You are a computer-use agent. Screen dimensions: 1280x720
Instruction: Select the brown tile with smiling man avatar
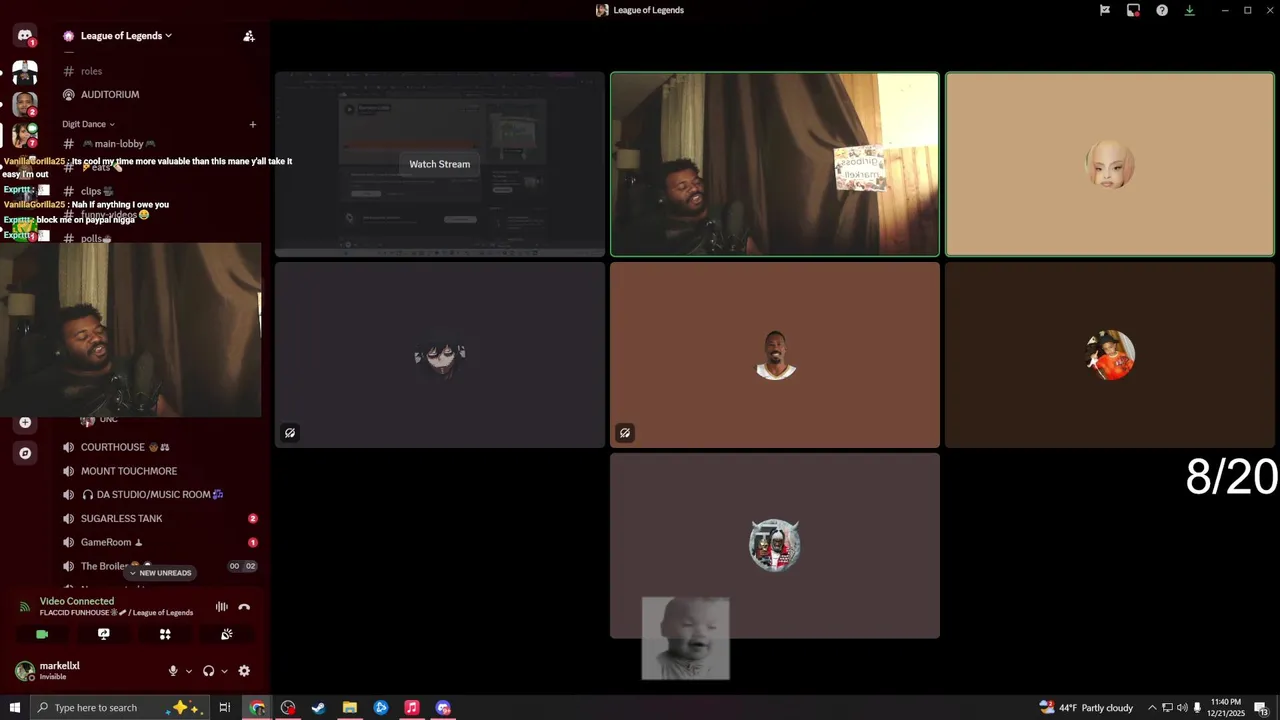(x=775, y=355)
